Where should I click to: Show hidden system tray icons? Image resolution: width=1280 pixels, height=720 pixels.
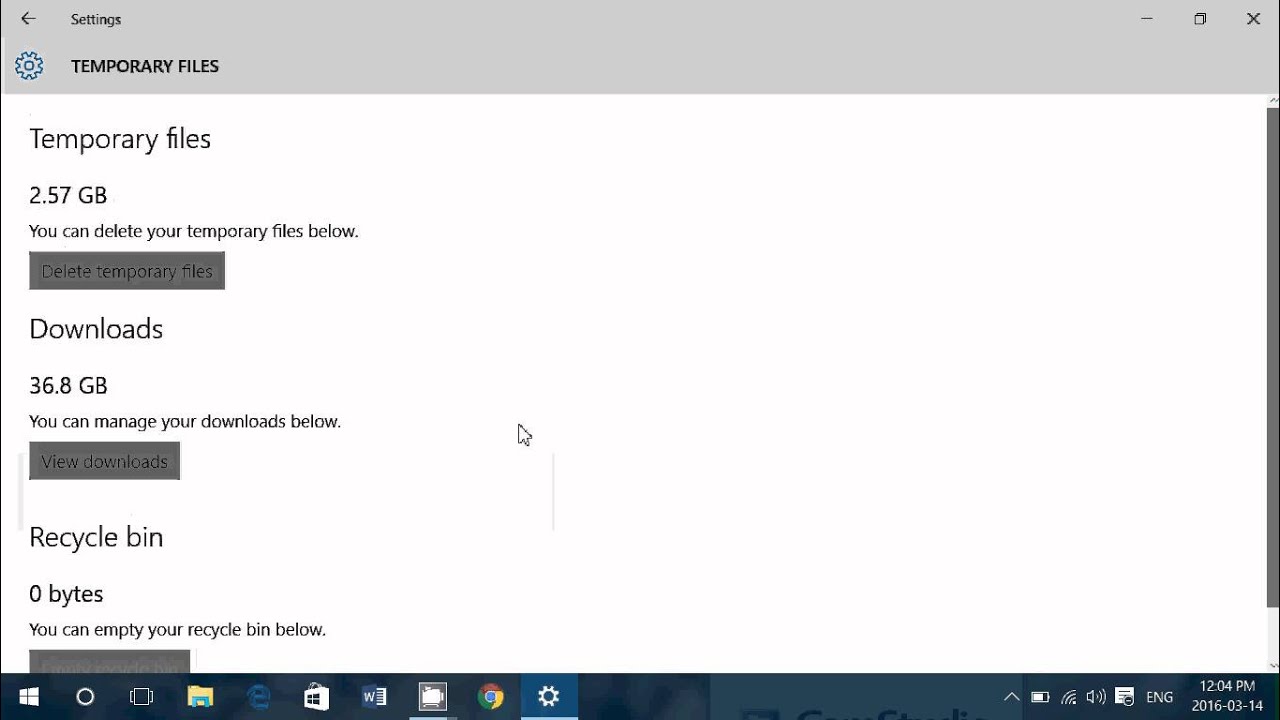point(1011,697)
